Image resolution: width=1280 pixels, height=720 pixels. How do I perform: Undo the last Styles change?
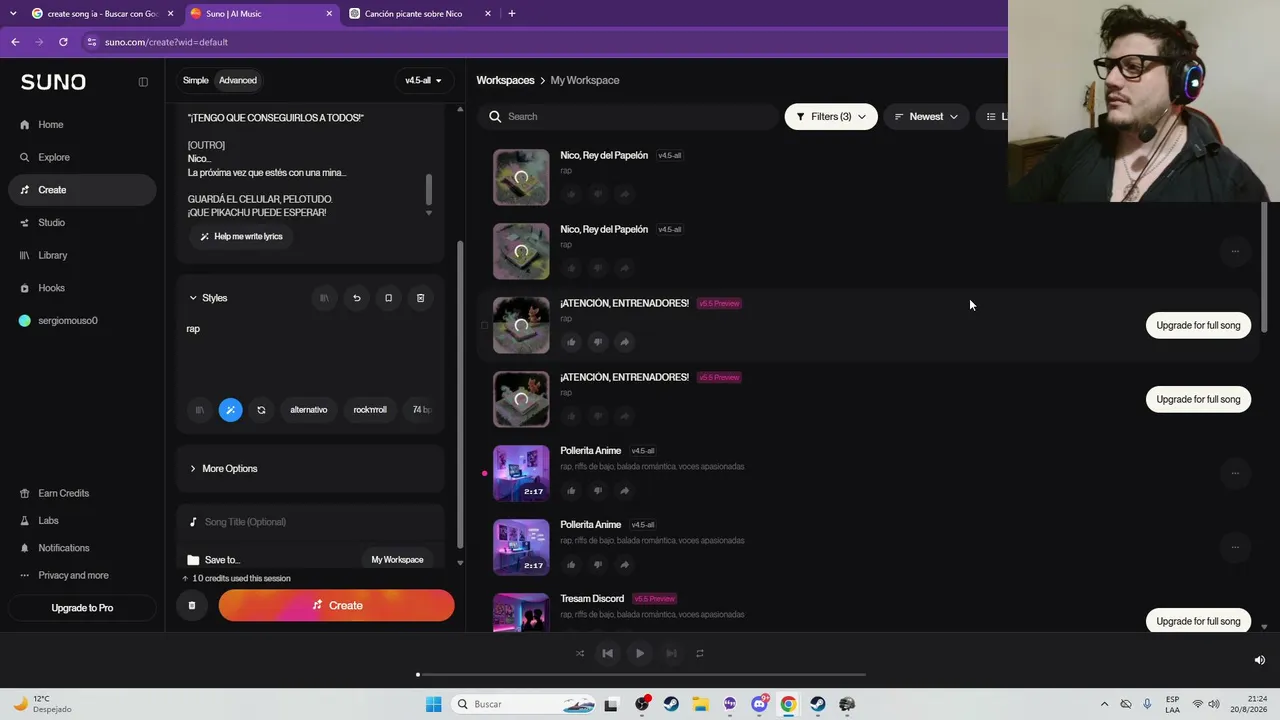356,298
